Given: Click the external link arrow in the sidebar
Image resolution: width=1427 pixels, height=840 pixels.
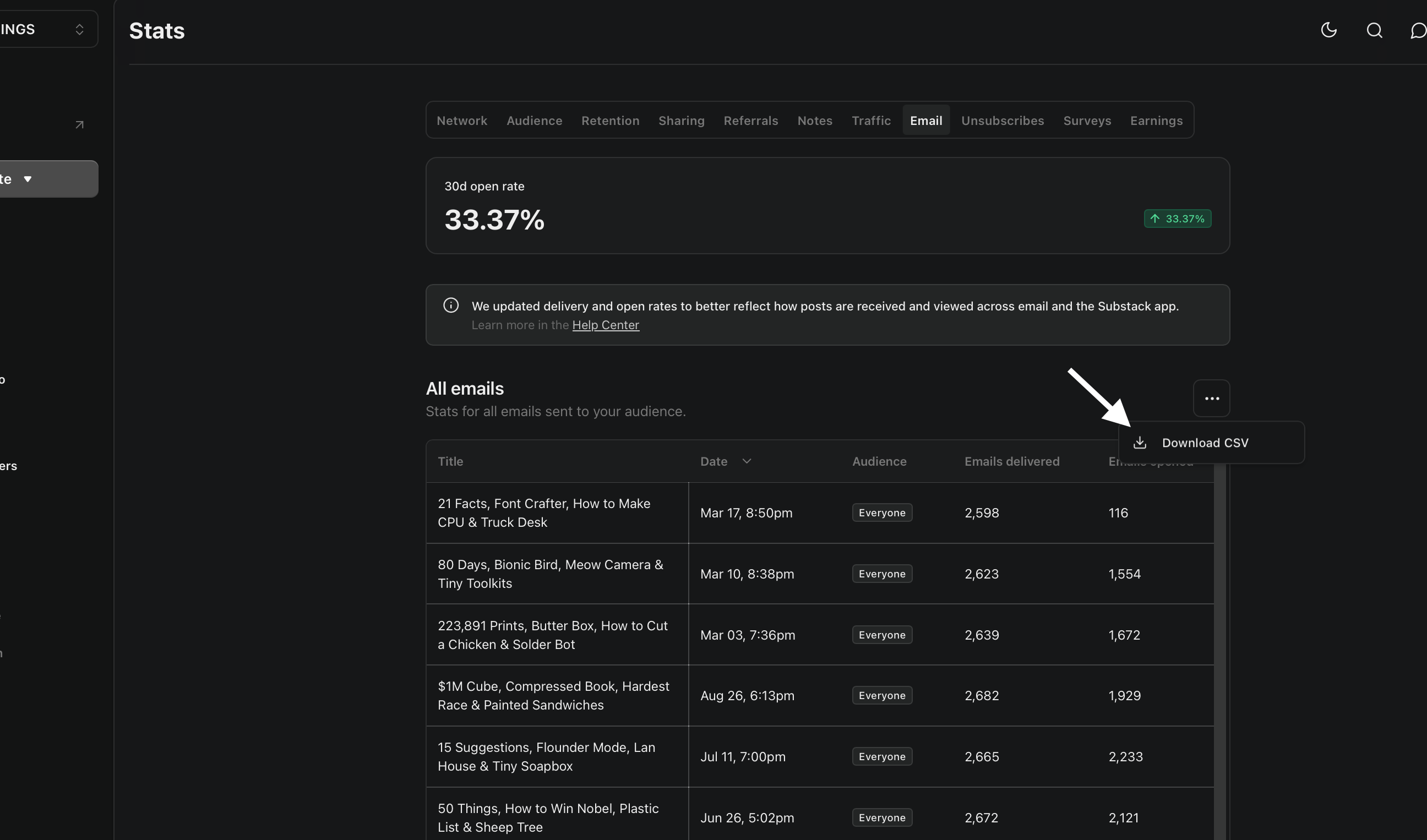Looking at the screenshot, I should (x=79, y=124).
